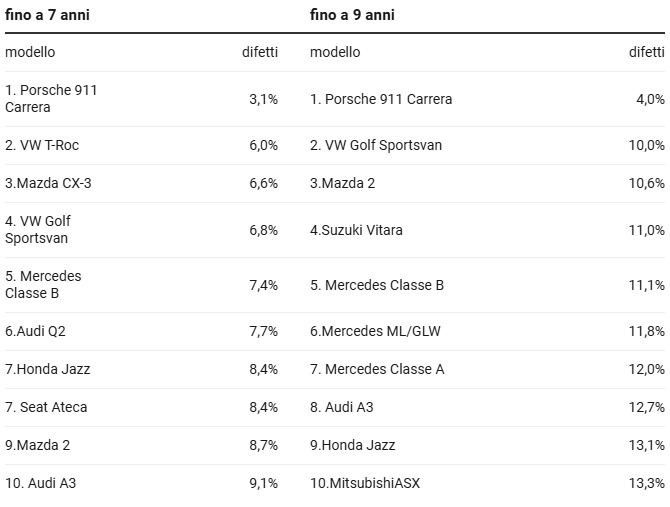670x507 pixels.
Task: Select the Mercedes Classe A row
Action: 377,369
